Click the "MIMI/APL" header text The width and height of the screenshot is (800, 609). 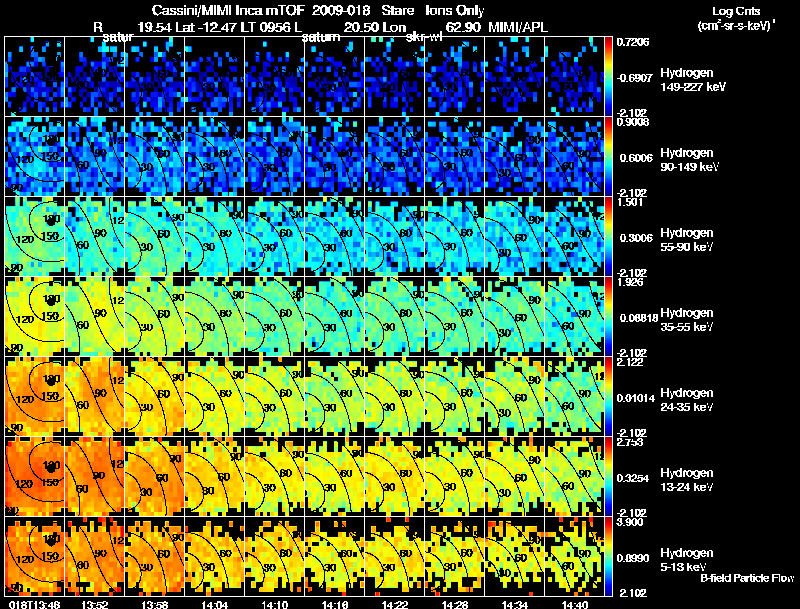(x=518, y=27)
